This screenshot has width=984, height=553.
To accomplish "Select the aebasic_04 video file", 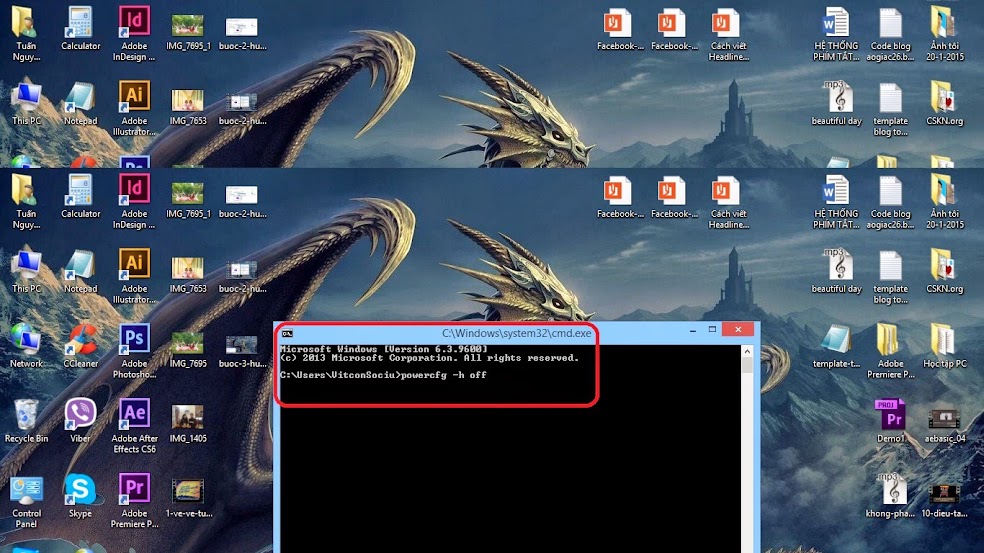I will 944,425.
